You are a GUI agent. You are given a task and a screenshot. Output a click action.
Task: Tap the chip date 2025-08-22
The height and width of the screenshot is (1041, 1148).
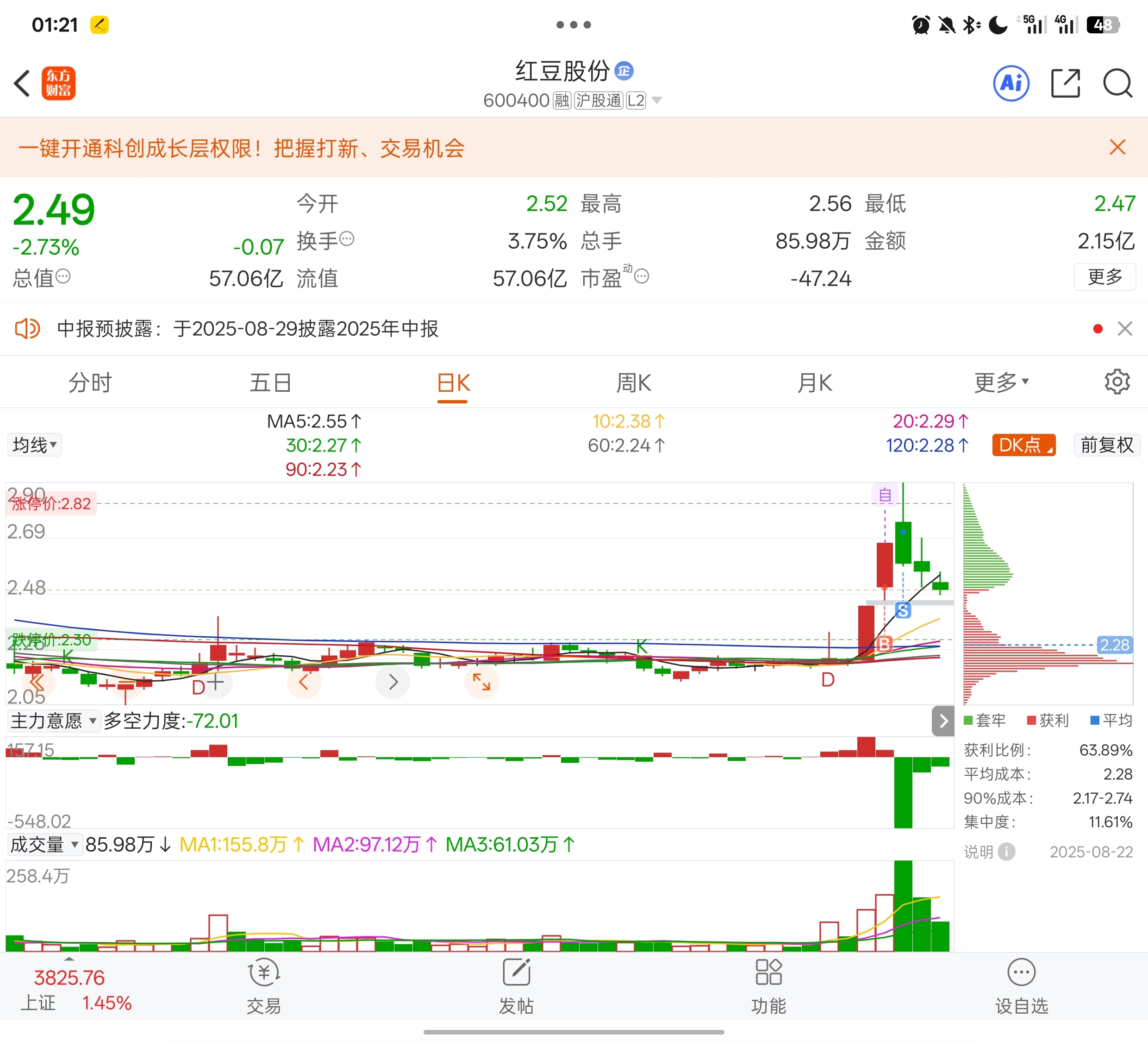pos(1091,852)
